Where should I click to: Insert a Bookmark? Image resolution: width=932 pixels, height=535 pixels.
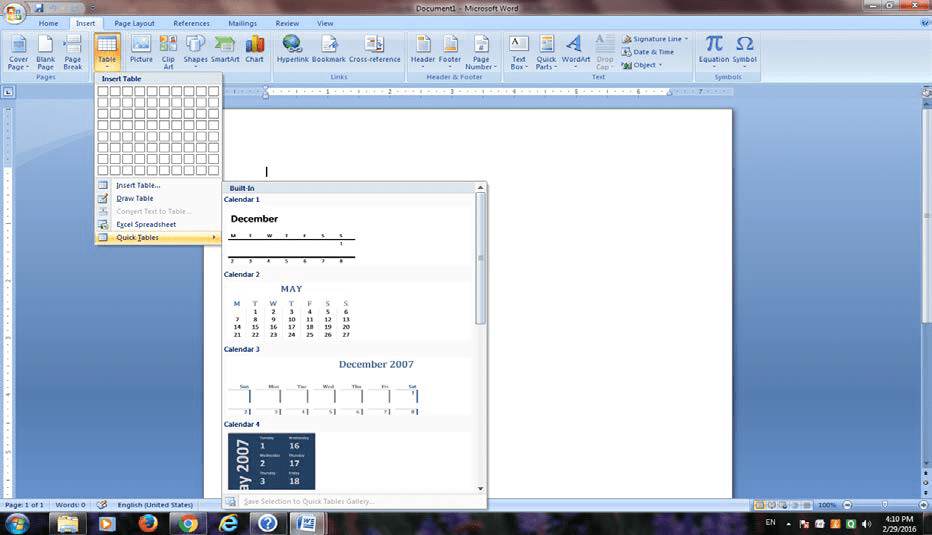[329, 49]
